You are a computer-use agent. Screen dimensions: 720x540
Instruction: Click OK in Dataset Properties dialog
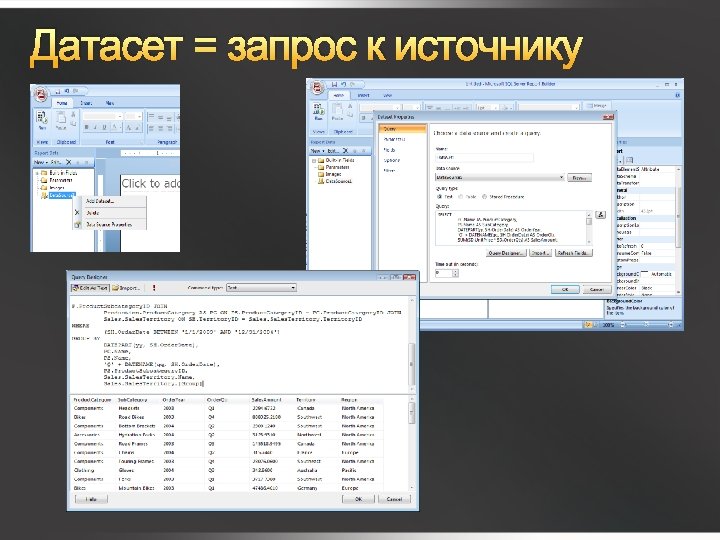coord(565,289)
